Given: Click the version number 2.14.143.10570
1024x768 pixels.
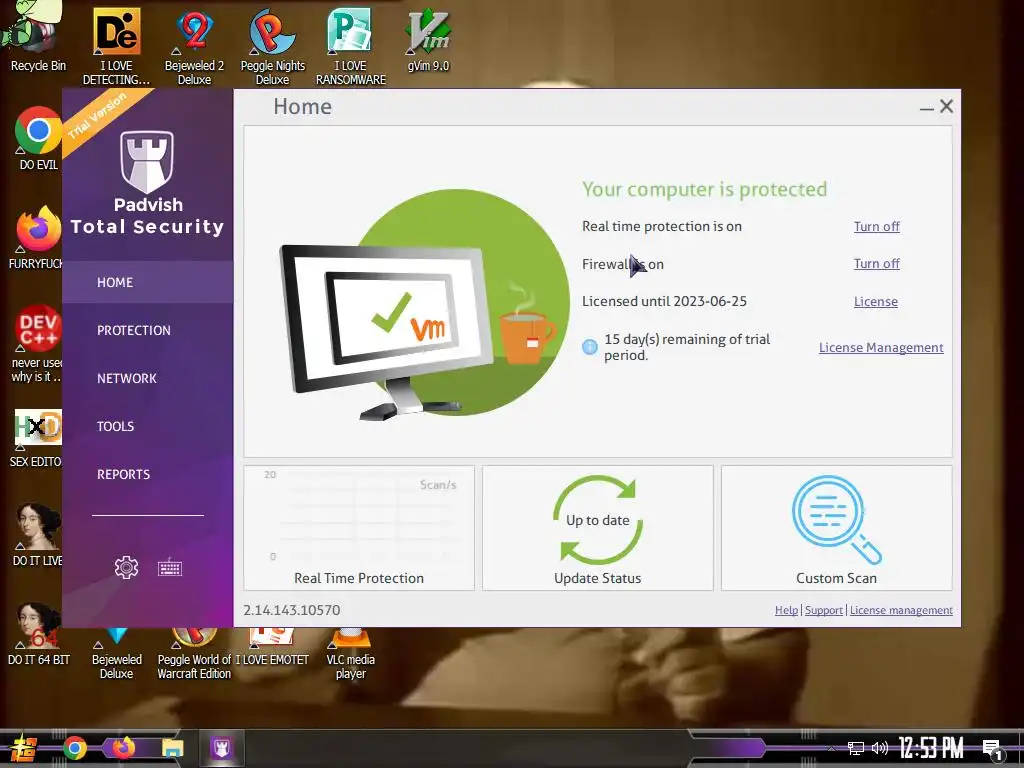Looking at the screenshot, I should coord(292,610).
